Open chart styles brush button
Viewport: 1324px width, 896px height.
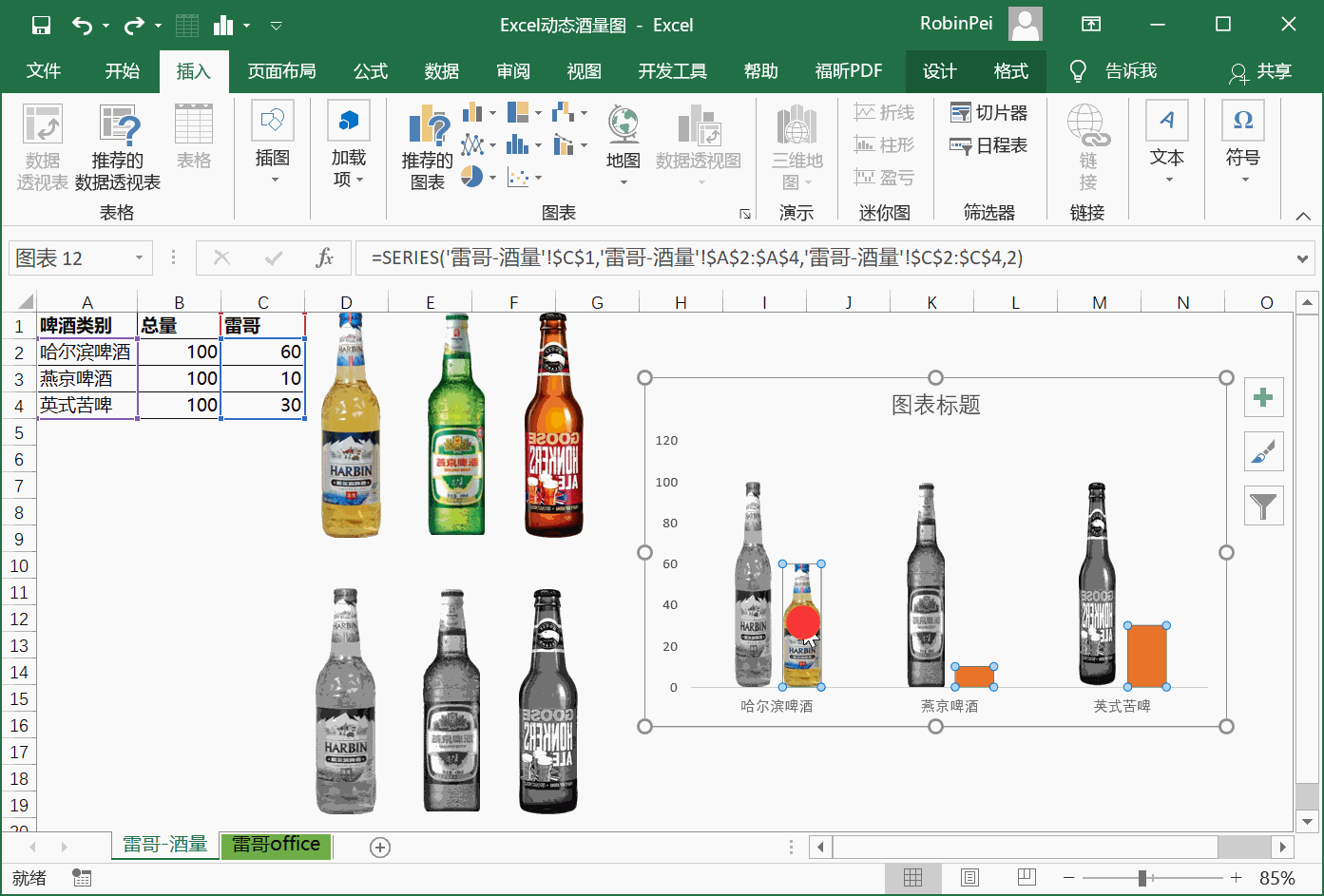click(x=1263, y=451)
